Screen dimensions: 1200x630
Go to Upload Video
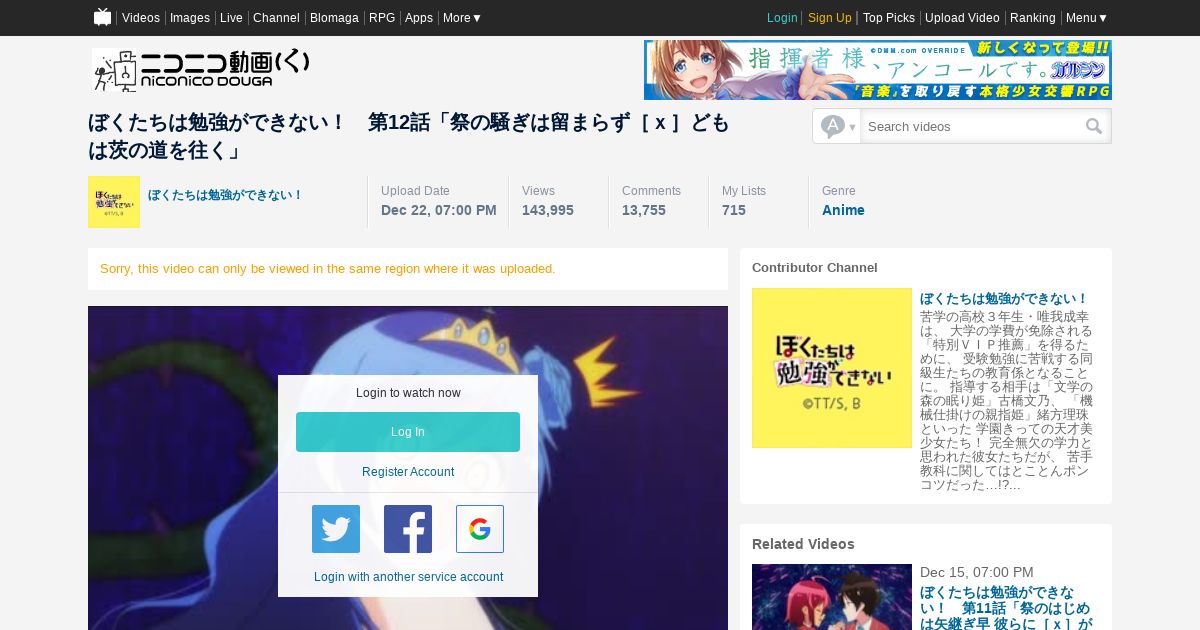point(962,18)
